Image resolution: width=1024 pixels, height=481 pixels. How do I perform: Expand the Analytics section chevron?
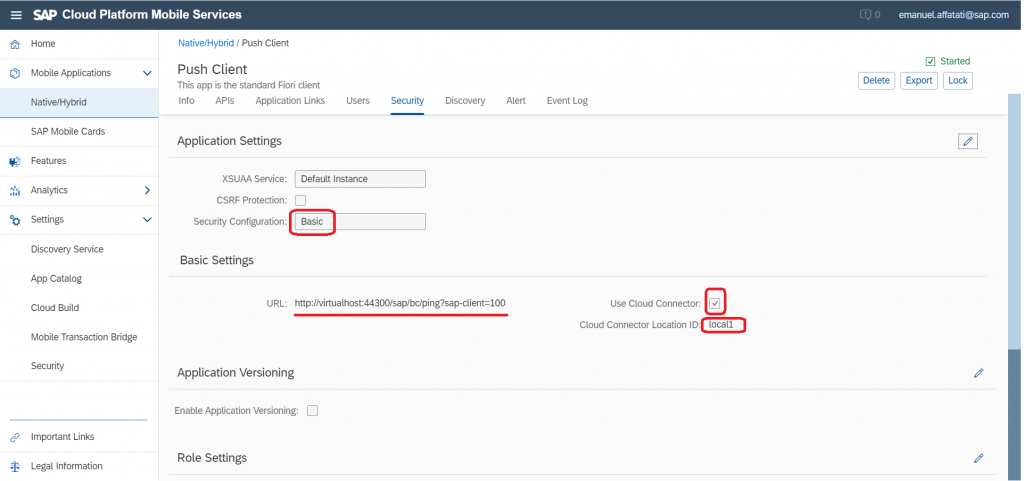coord(147,191)
